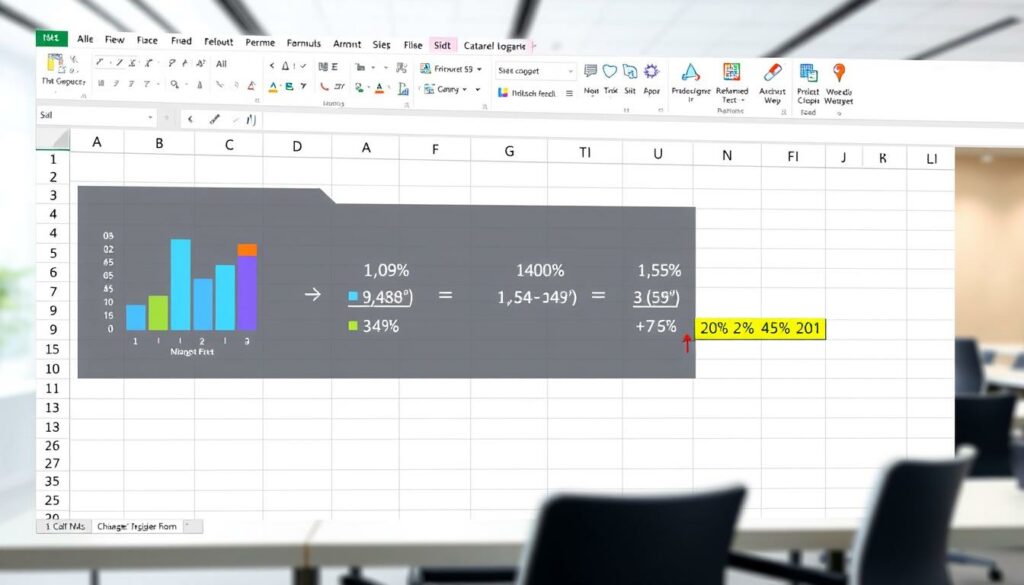The image size is (1024, 585).
Task: Click the pen icon in formula bar
Action: [214, 119]
